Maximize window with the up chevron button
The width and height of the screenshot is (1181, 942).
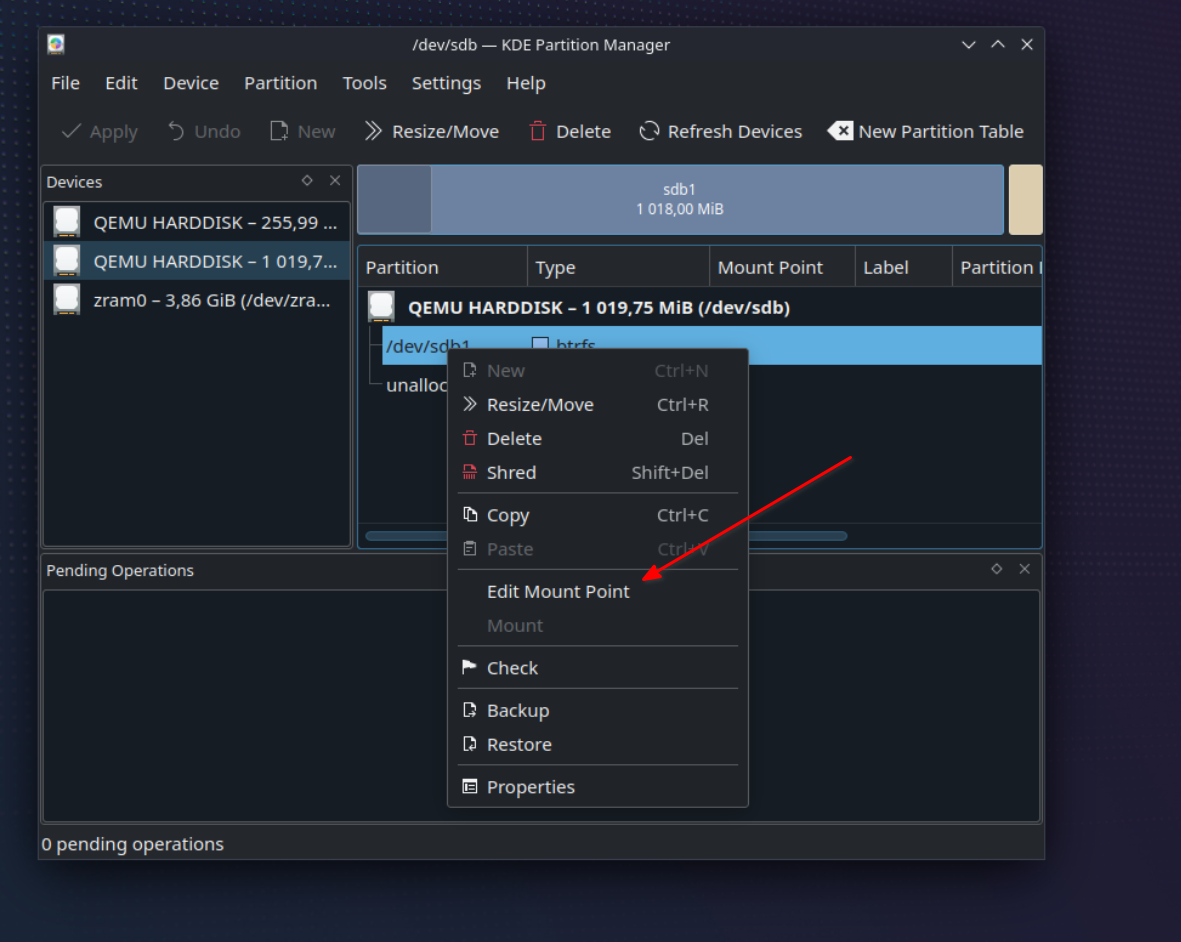[x=998, y=44]
